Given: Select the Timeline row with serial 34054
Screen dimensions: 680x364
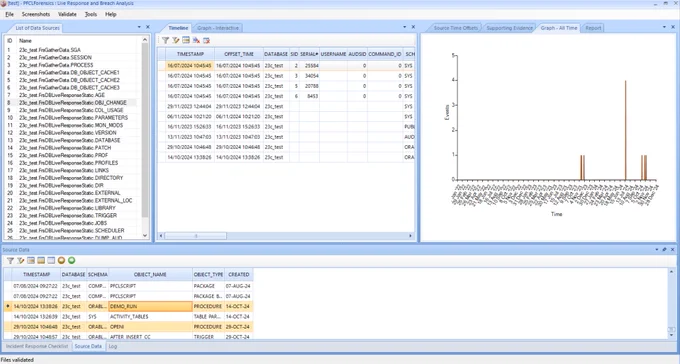Looking at the screenshot, I should tap(286, 76).
